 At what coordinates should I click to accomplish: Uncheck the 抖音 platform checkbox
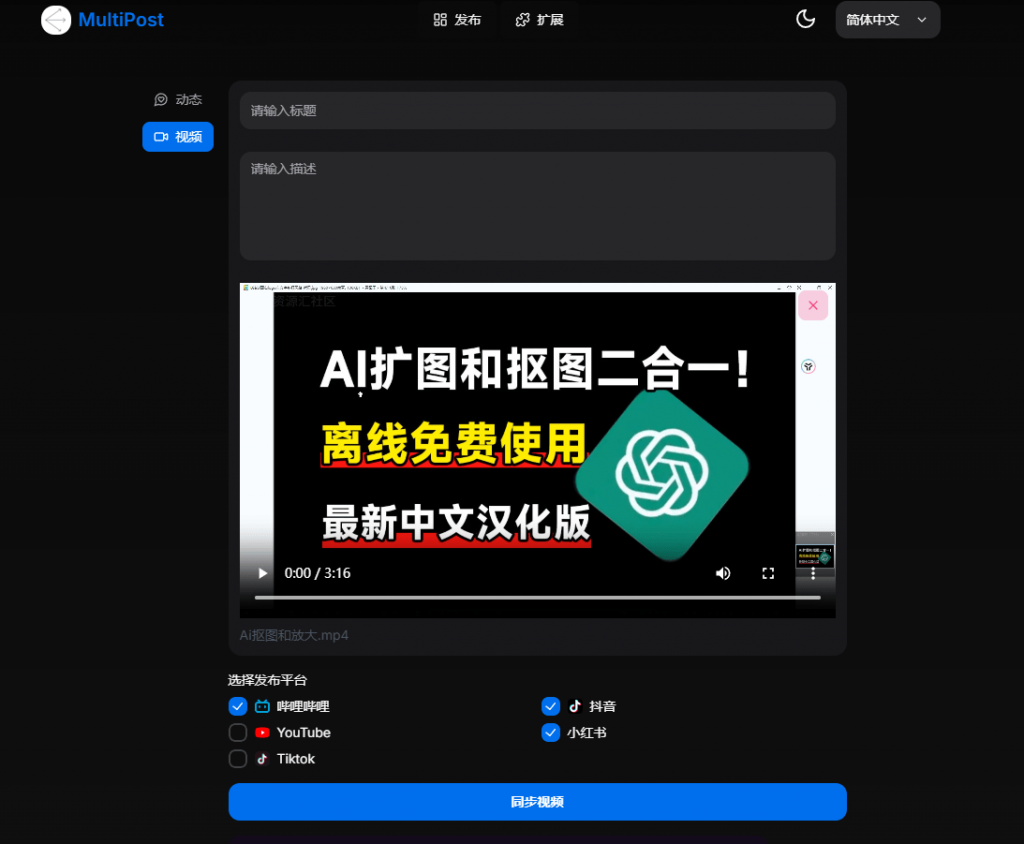[551, 707]
